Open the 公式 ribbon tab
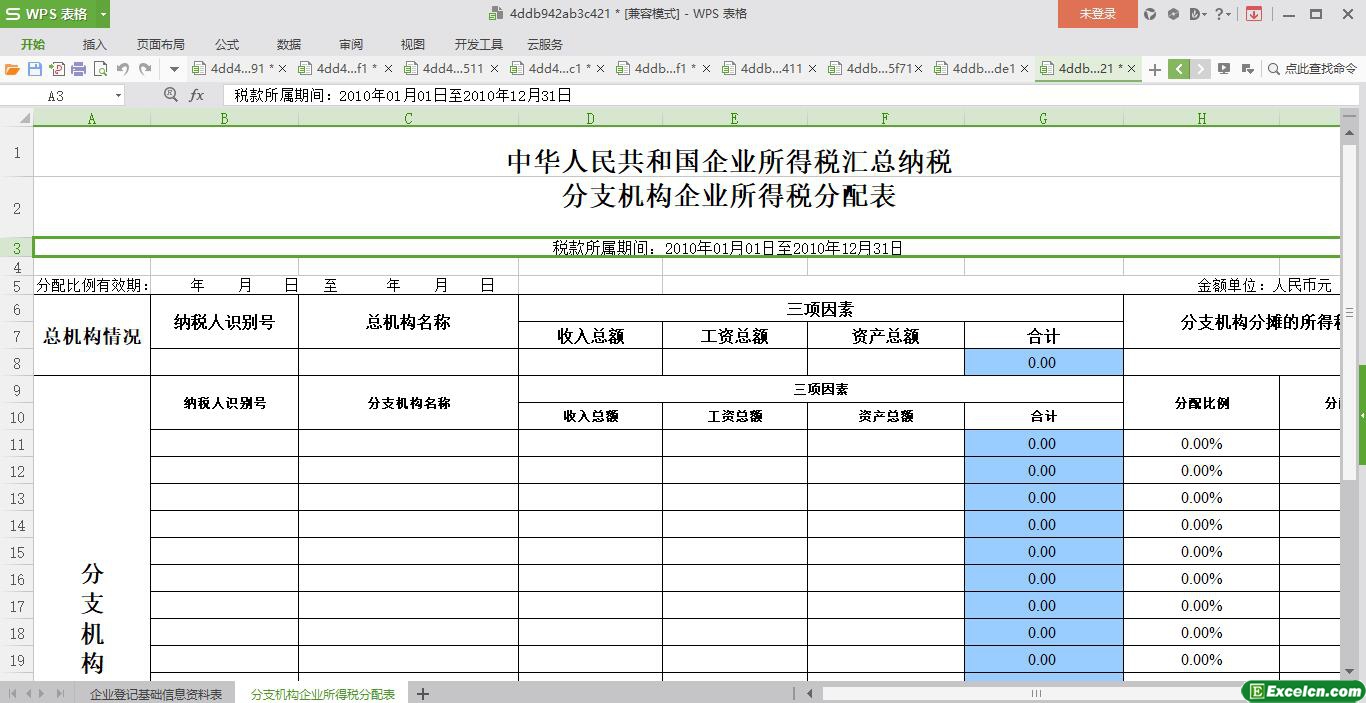1366x703 pixels. pyautogui.click(x=227, y=44)
